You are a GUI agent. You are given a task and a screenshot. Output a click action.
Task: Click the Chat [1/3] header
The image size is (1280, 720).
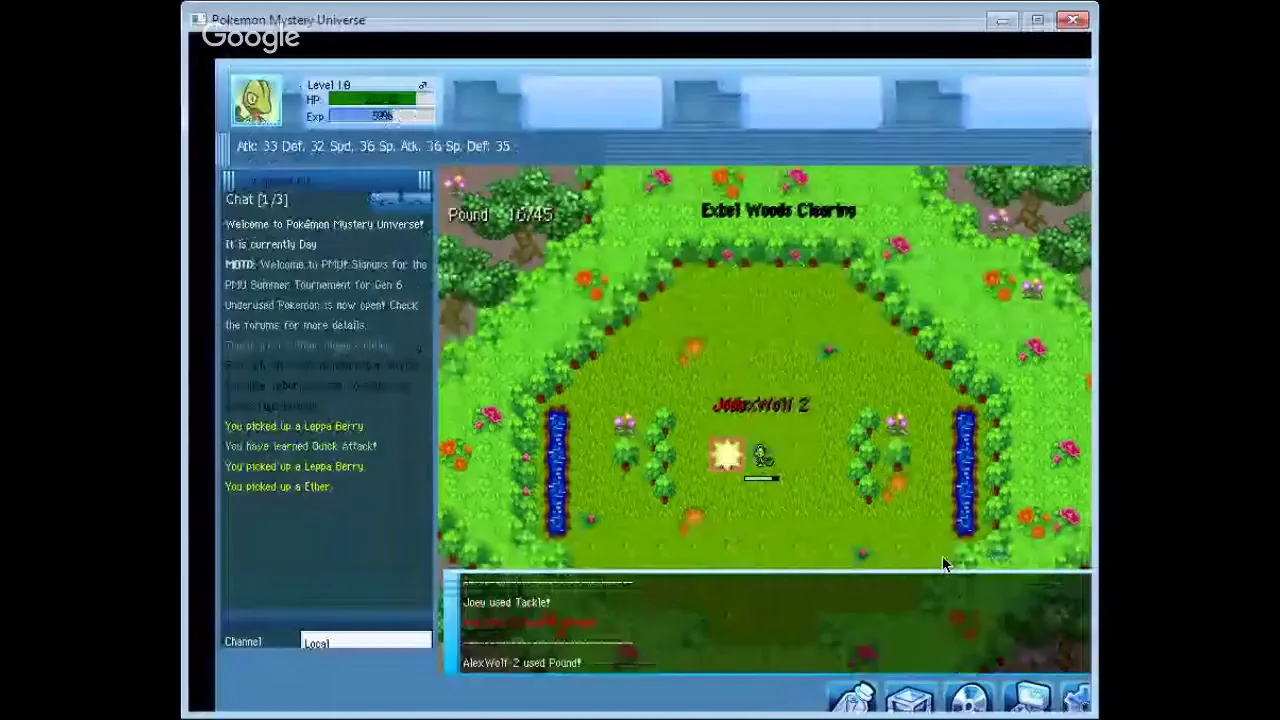pyautogui.click(x=257, y=200)
